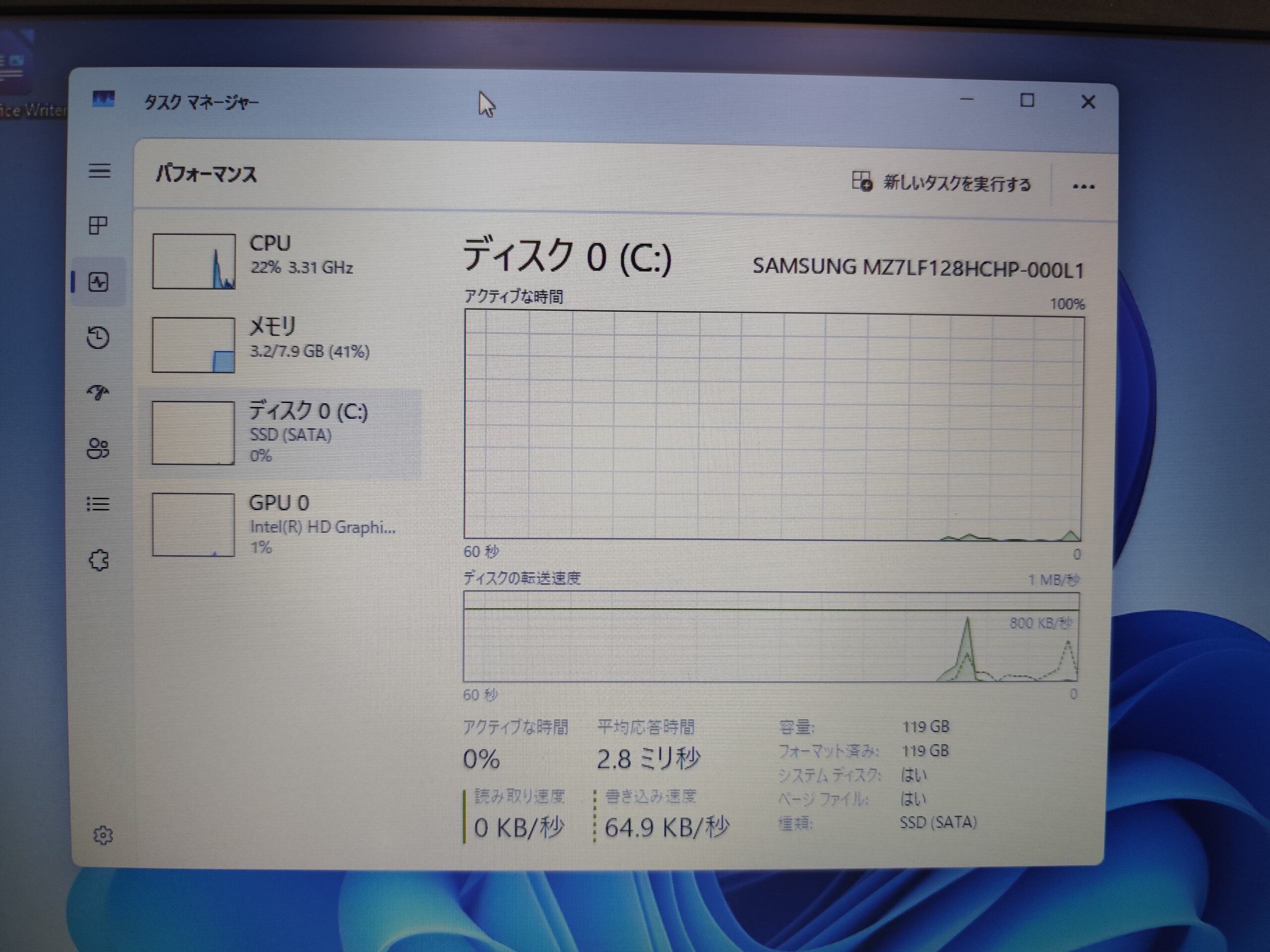This screenshot has width=1270, height=952.
Task: Click the パフォーマンス page title
Action: [x=206, y=174]
